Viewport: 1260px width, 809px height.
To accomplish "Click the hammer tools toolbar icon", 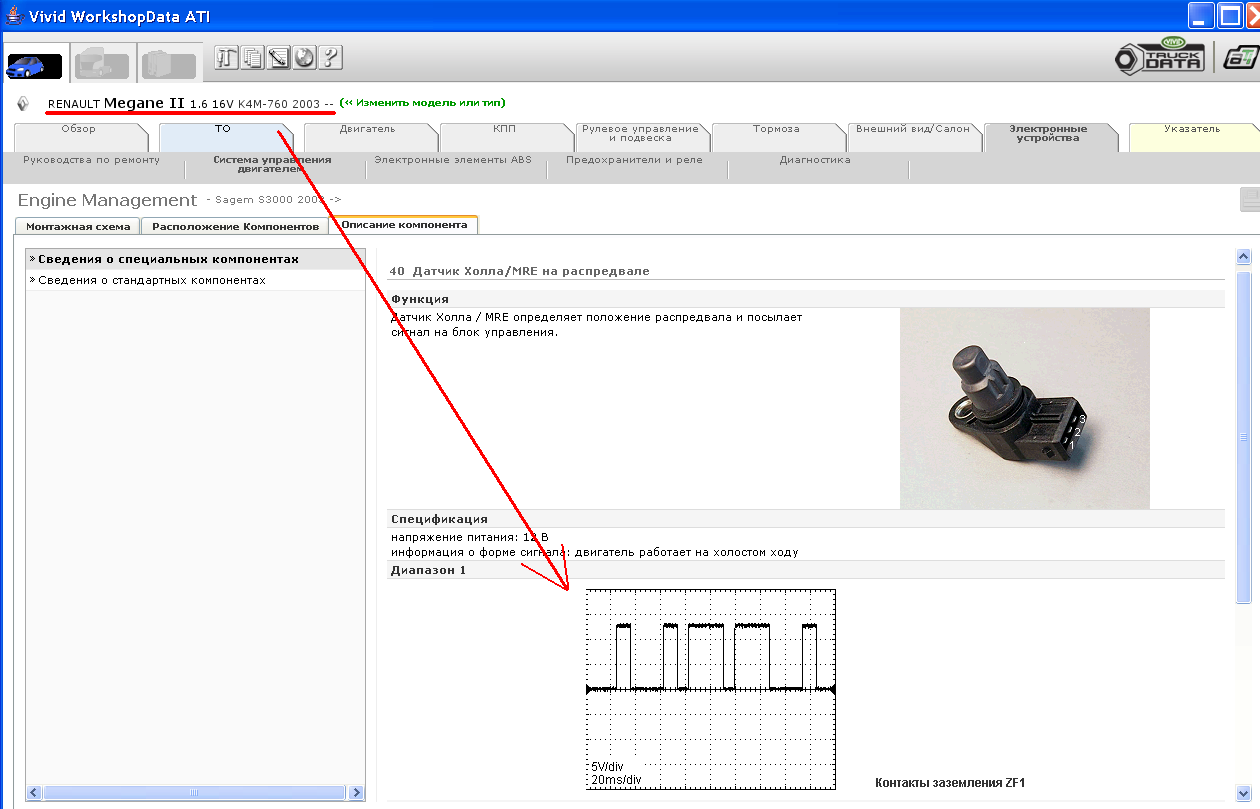I will click(226, 58).
